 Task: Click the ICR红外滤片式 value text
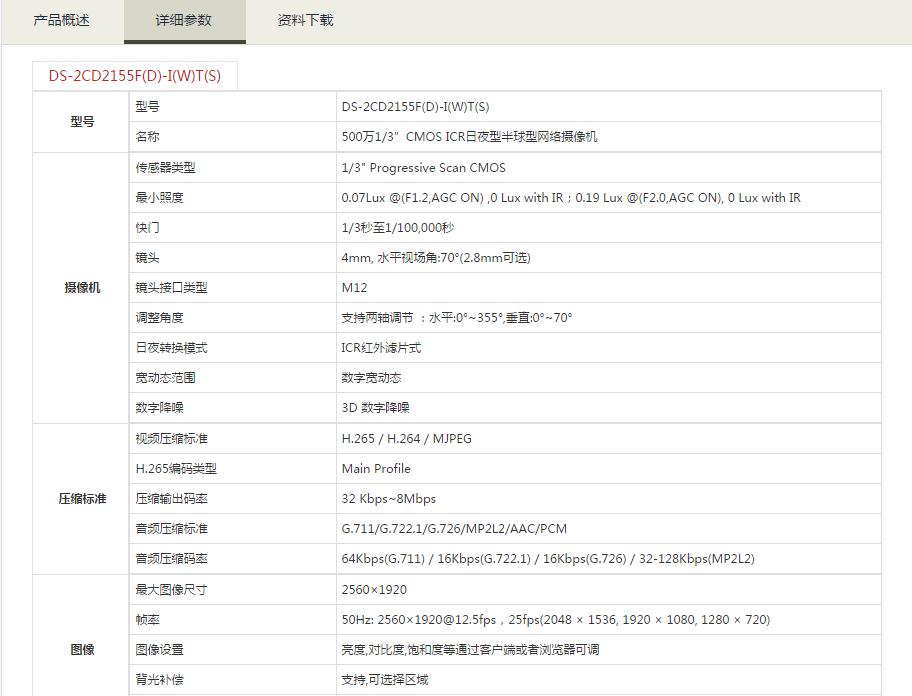(381, 348)
